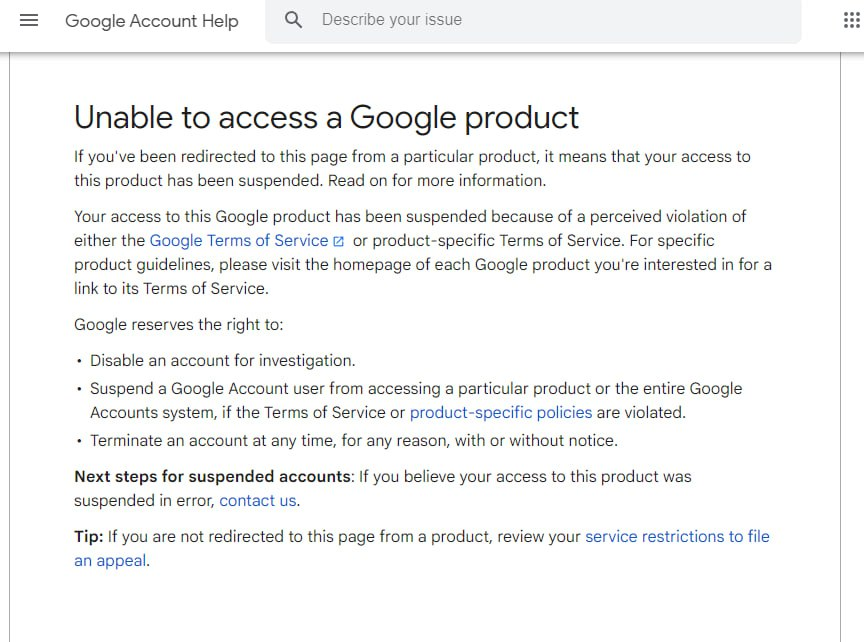Click the external-link icon after Terms of Service
864x642 pixels.
click(x=339, y=241)
